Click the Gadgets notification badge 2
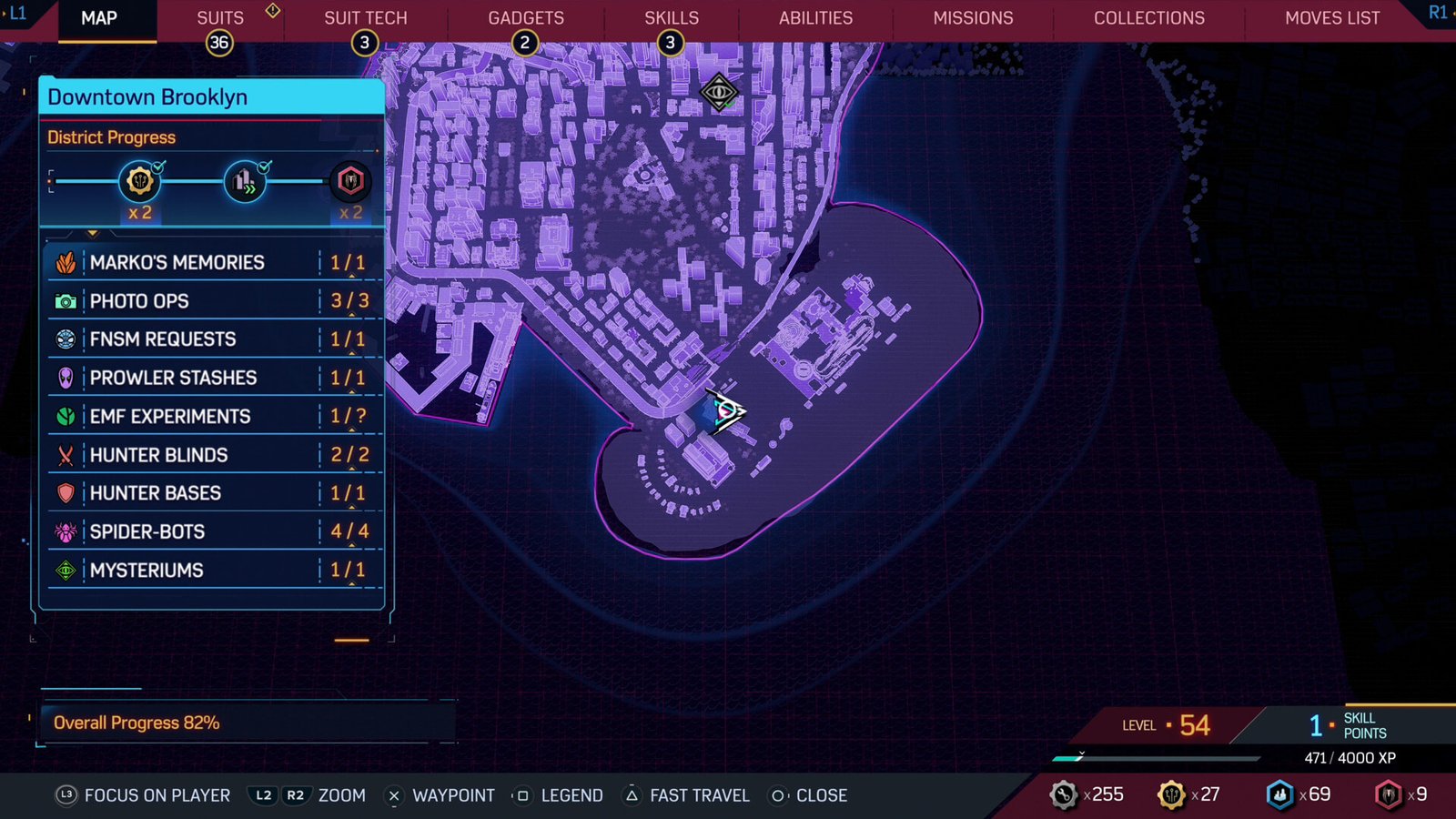1456x819 pixels. click(524, 43)
